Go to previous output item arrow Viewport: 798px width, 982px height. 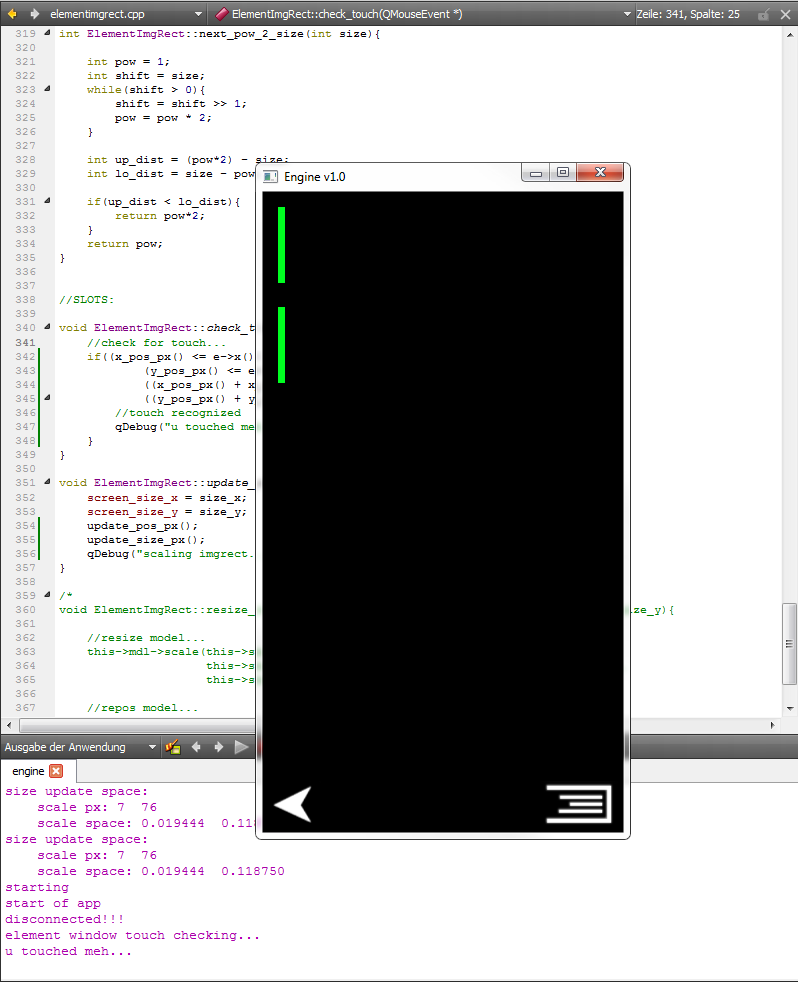coord(196,747)
